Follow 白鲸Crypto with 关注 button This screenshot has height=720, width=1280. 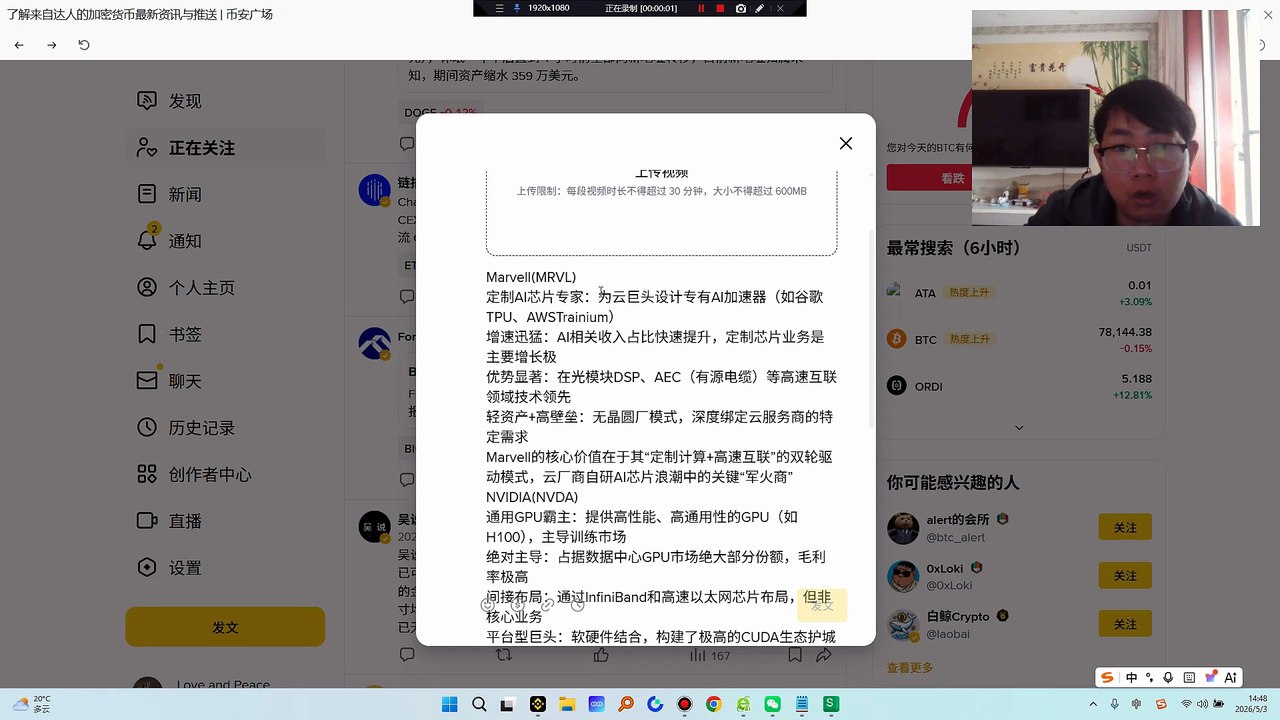point(1125,624)
